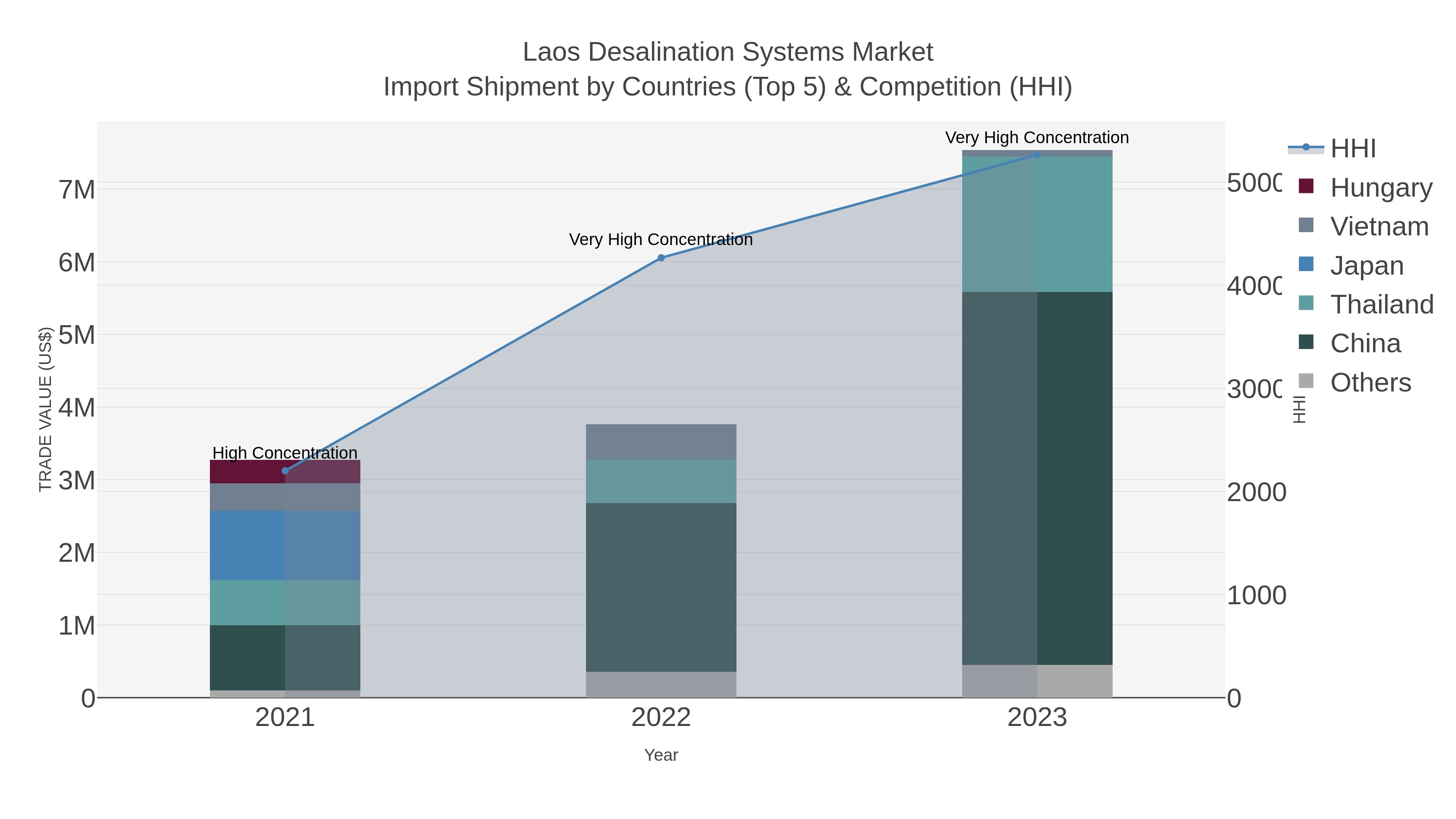Click the Hungary segment of 2021 bar

pos(285,472)
